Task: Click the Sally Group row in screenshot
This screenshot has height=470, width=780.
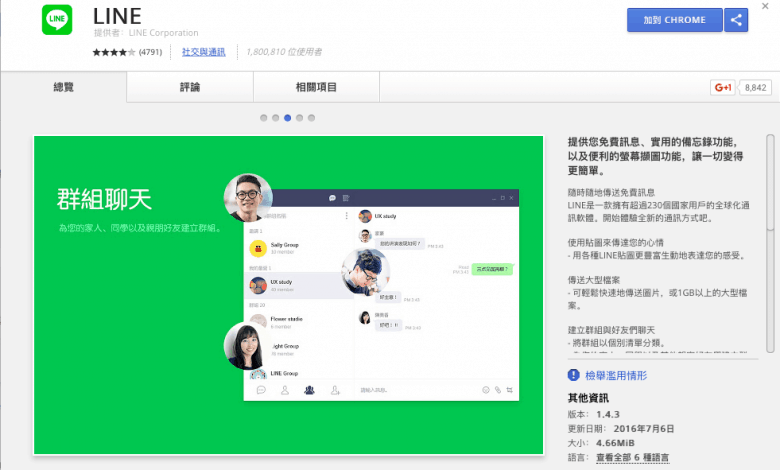Action: point(298,248)
